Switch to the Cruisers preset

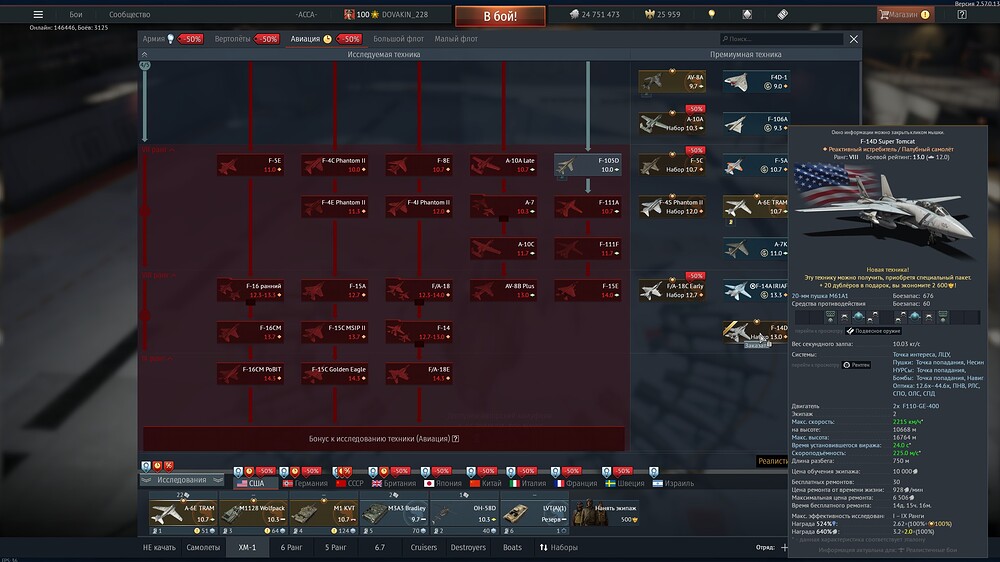tap(423, 547)
